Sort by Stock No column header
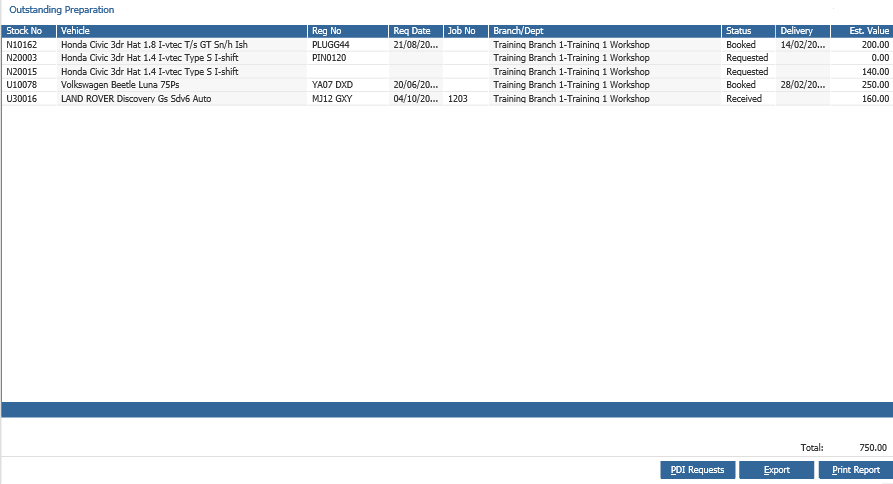This screenshot has width=893, height=484. 28,31
